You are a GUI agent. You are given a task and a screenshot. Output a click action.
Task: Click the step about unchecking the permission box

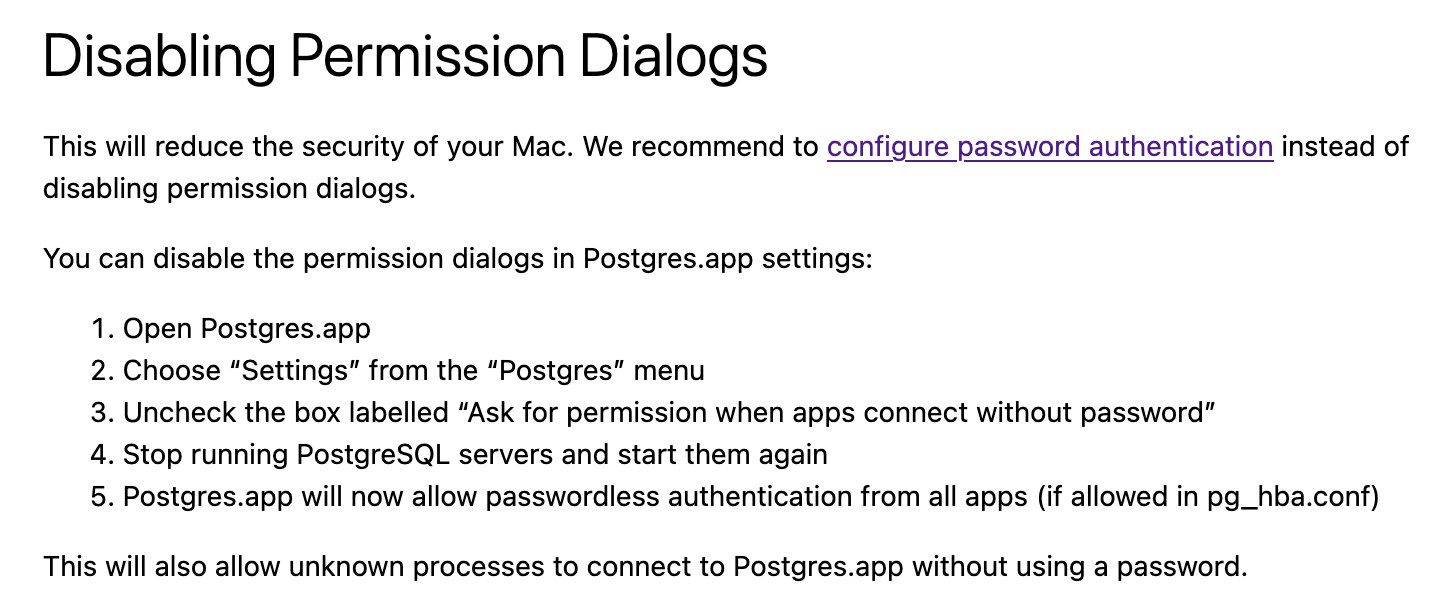[x=669, y=413]
